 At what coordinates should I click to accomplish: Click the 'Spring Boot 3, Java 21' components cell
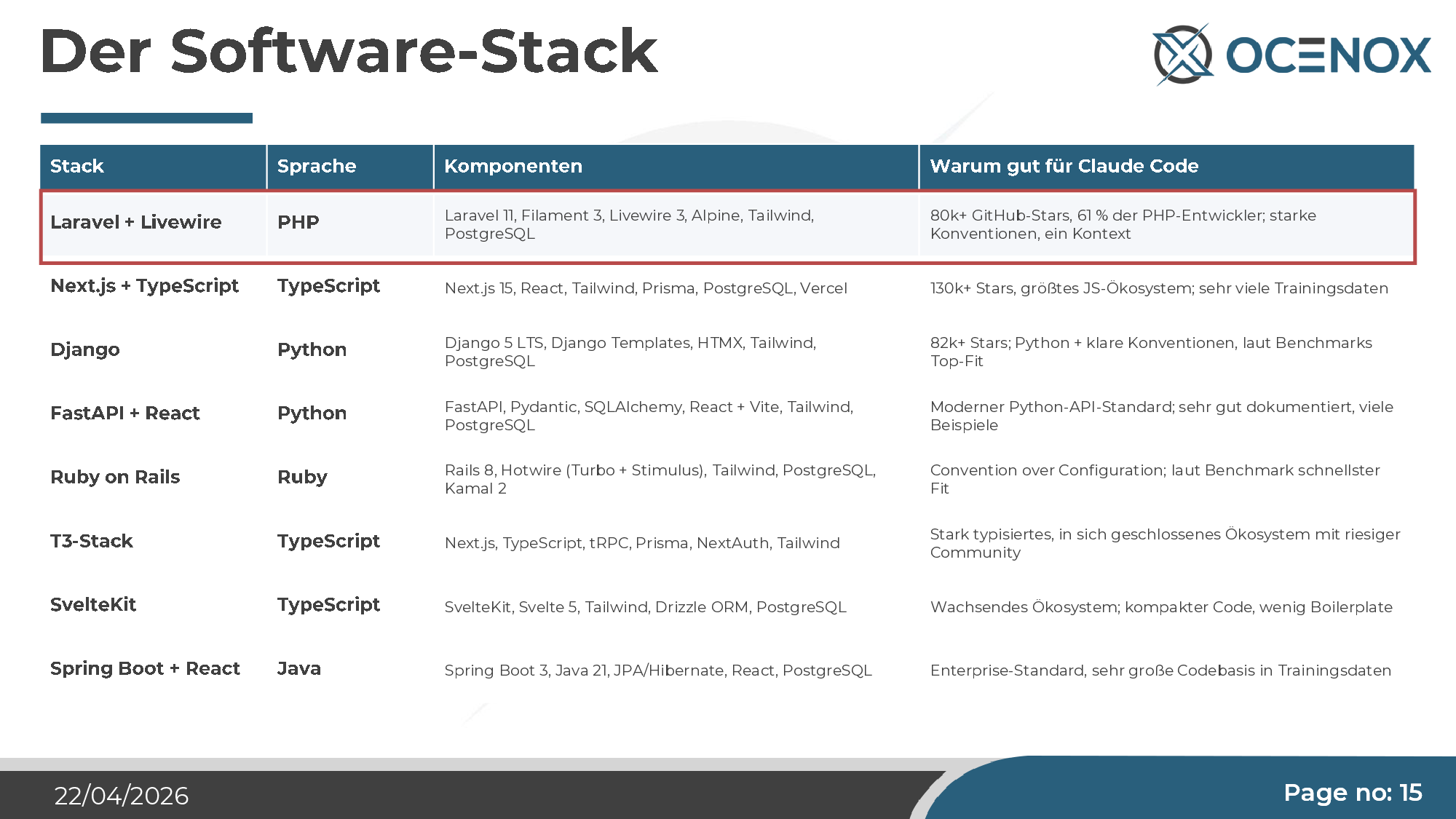click(x=676, y=670)
